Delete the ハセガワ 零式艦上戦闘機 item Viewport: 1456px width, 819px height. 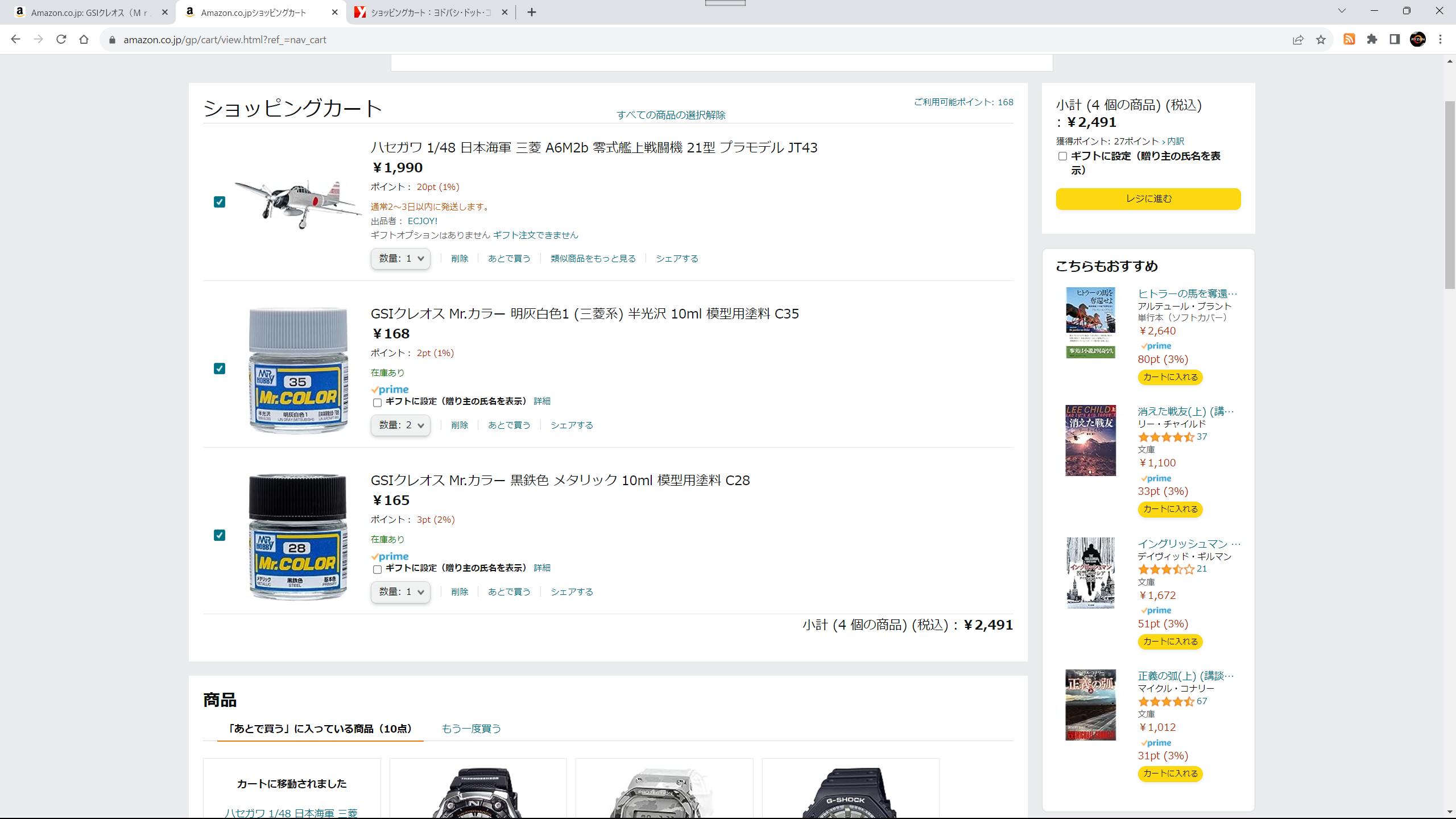coord(460,258)
